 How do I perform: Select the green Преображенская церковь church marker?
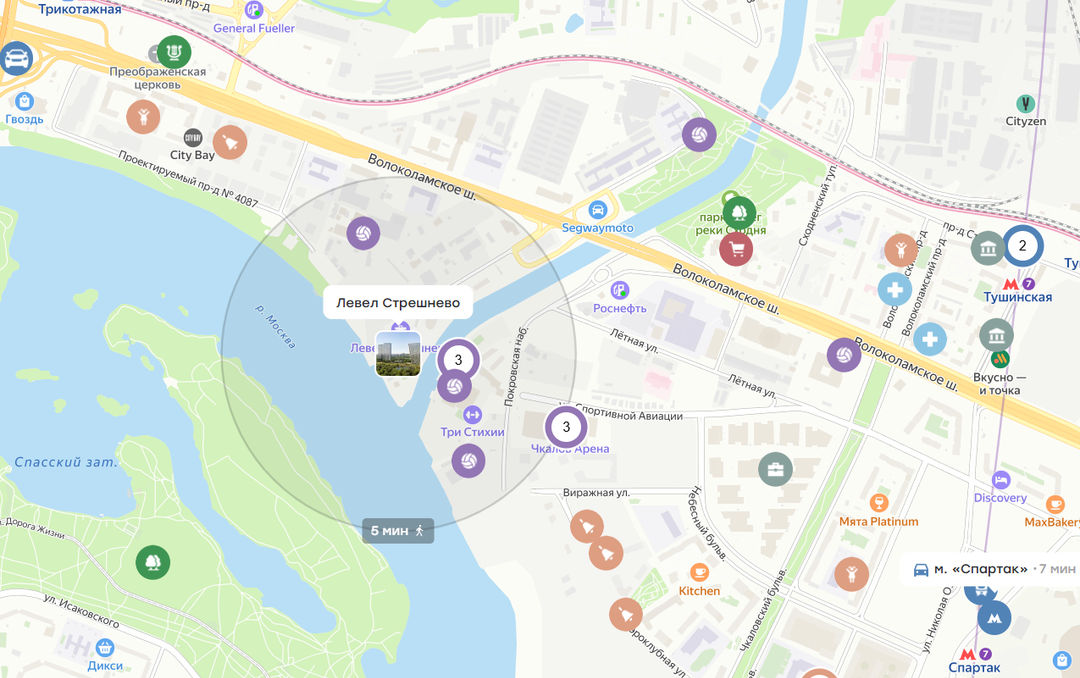[x=174, y=52]
